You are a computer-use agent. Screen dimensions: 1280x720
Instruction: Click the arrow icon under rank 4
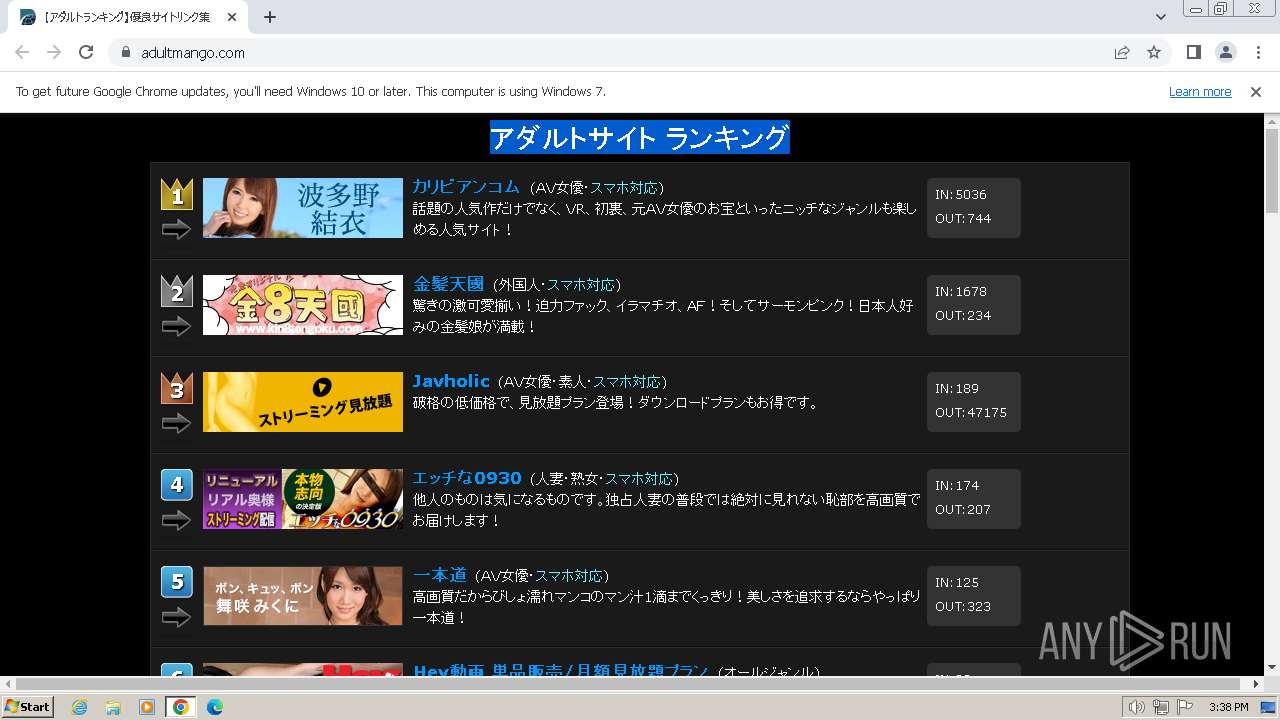[x=176, y=521]
